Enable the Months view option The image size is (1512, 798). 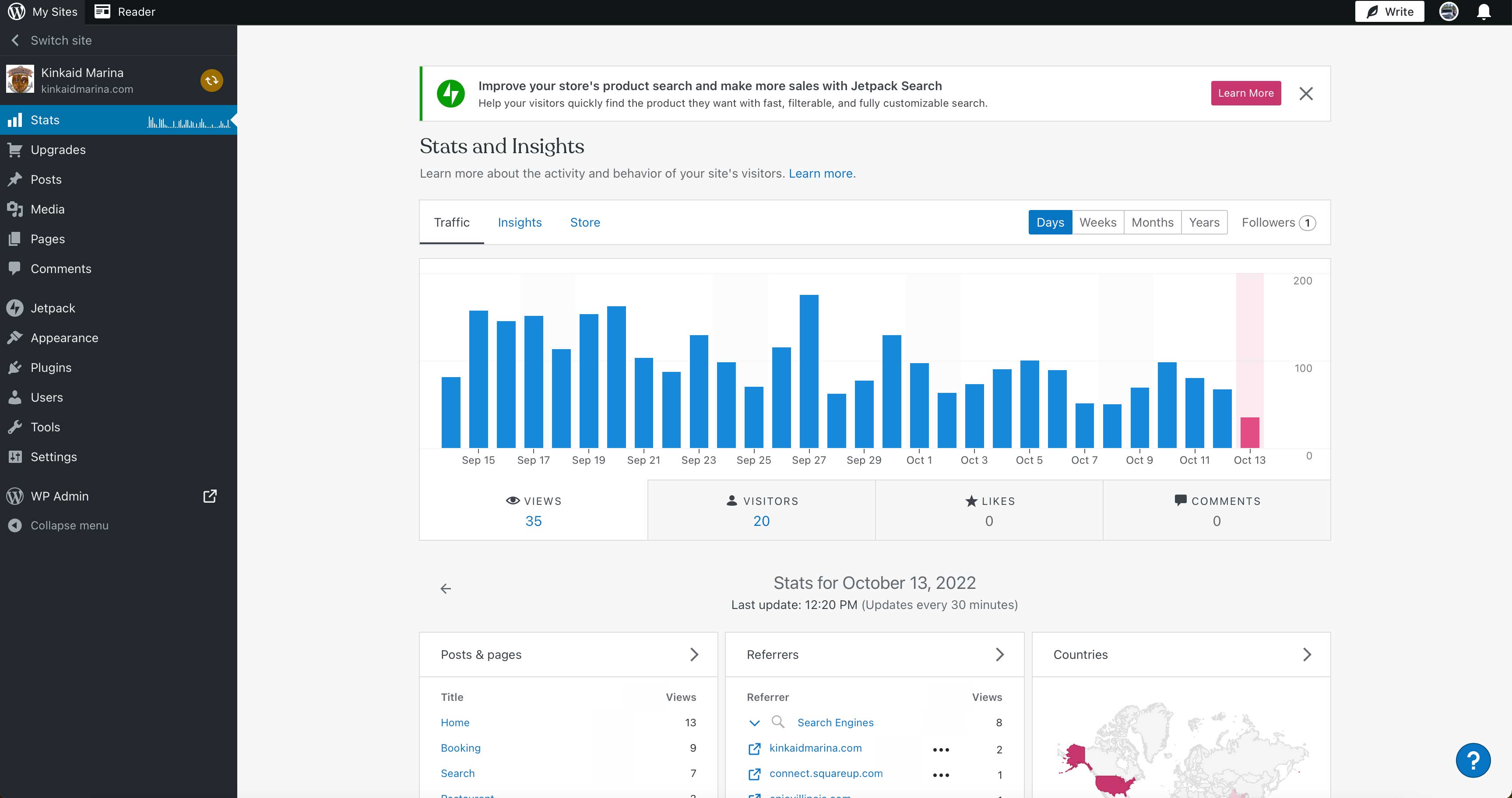[1152, 222]
